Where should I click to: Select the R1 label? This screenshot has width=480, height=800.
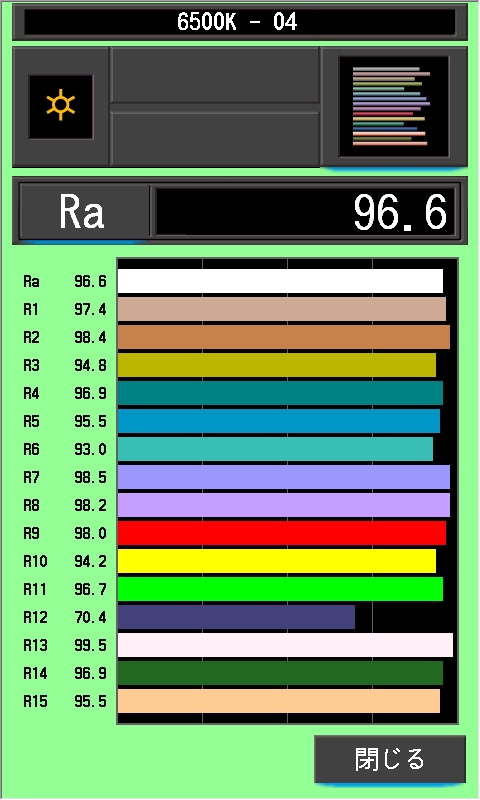(31, 310)
